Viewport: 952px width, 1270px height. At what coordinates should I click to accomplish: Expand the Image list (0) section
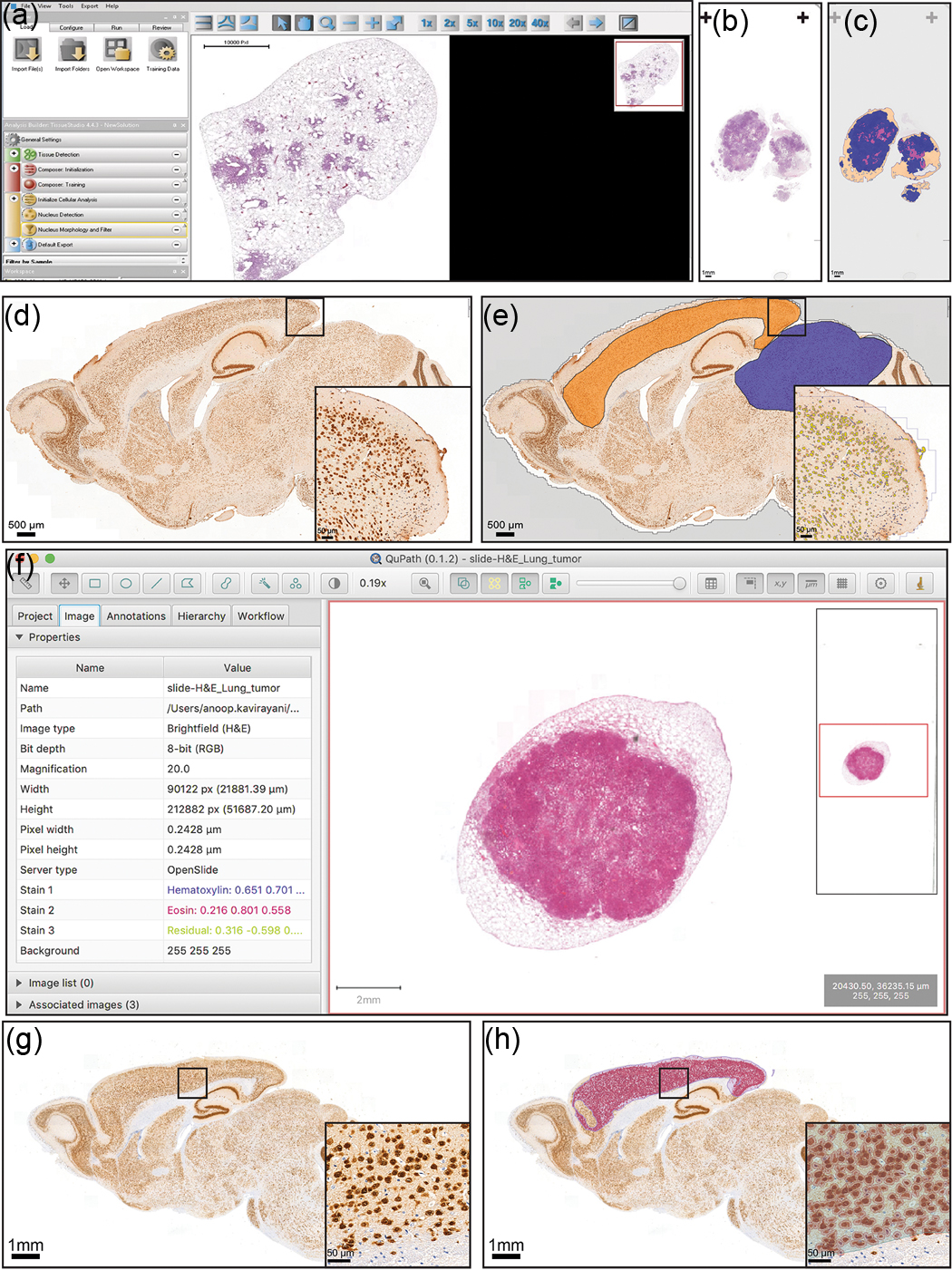(x=19, y=983)
